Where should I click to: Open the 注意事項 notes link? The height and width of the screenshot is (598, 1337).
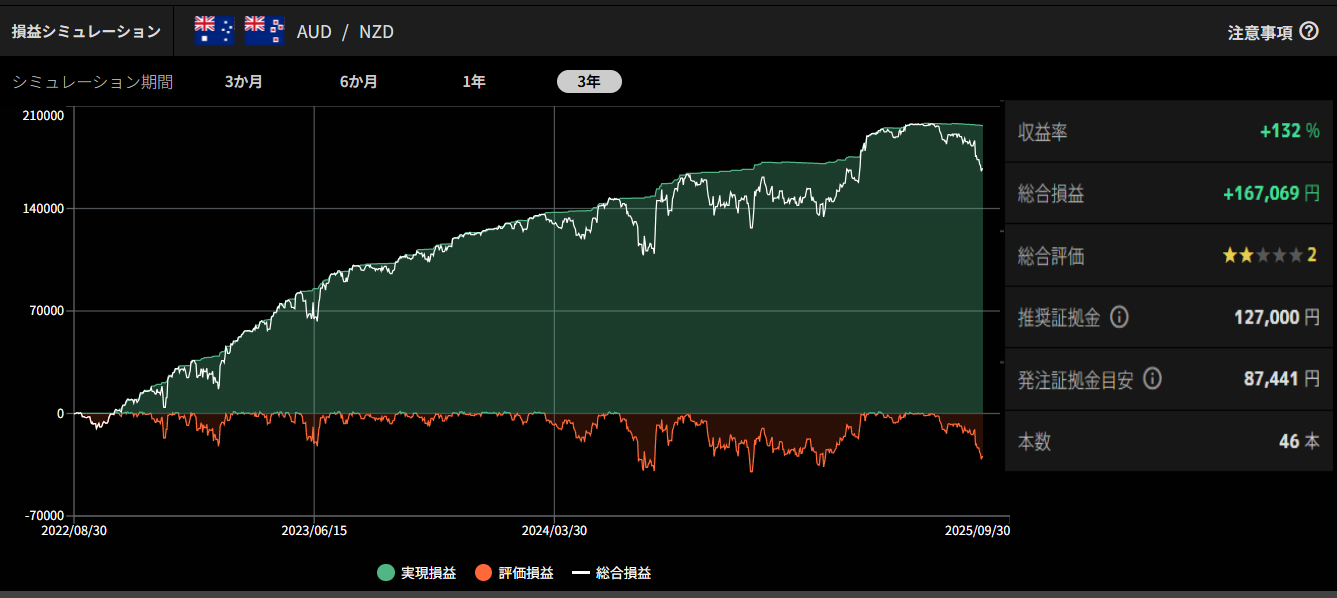click(x=1260, y=32)
